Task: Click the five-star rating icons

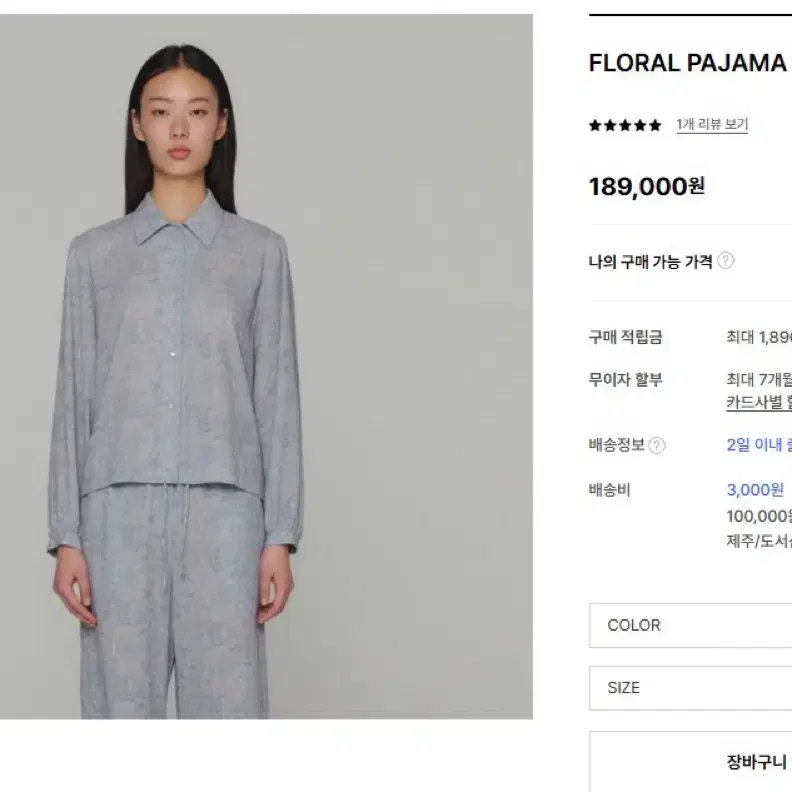Action: [625, 125]
